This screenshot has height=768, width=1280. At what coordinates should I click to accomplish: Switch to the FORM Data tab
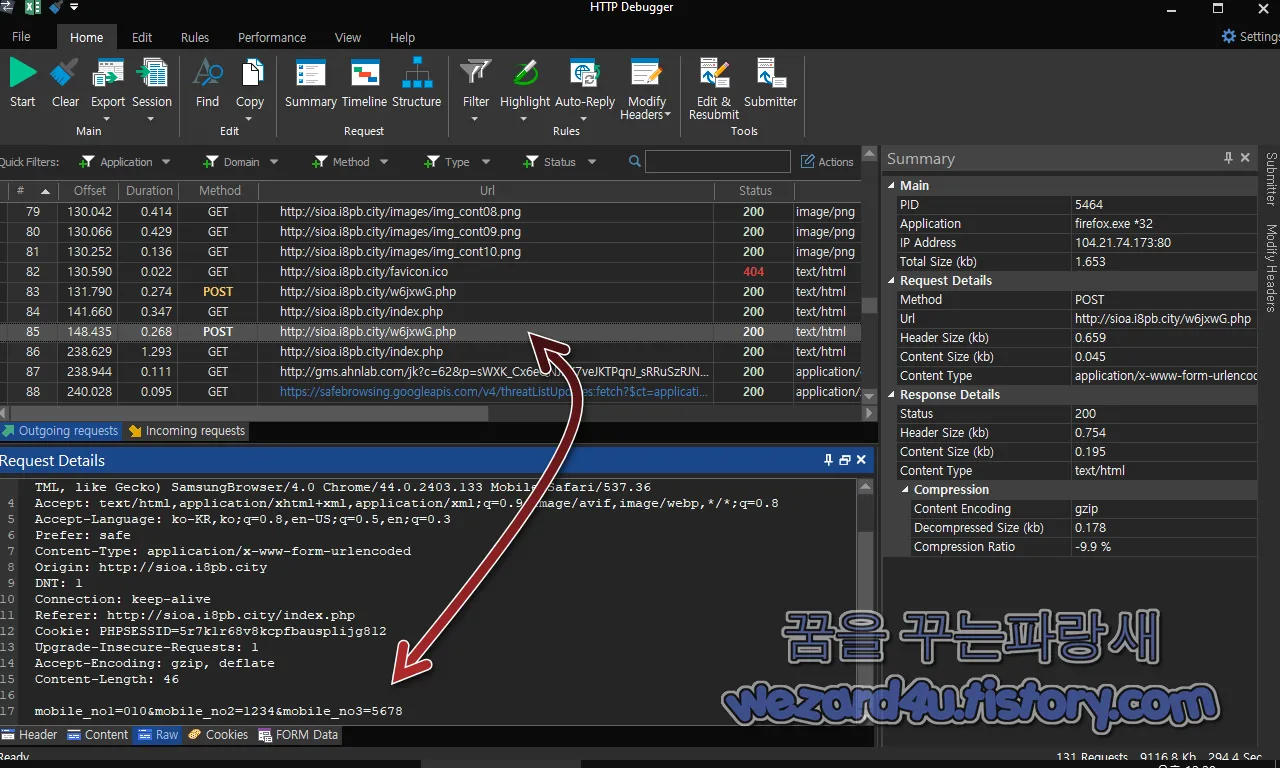point(299,734)
